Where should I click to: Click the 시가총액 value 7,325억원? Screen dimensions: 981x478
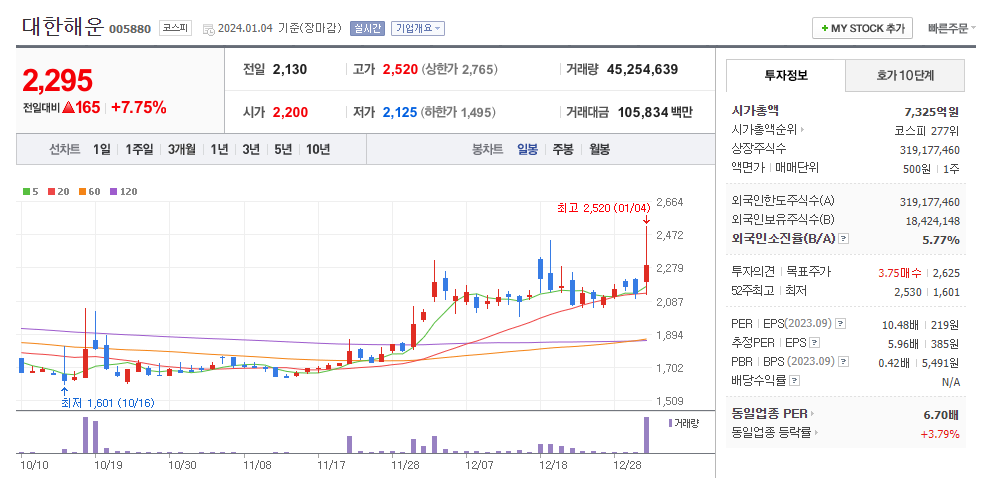coord(932,112)
